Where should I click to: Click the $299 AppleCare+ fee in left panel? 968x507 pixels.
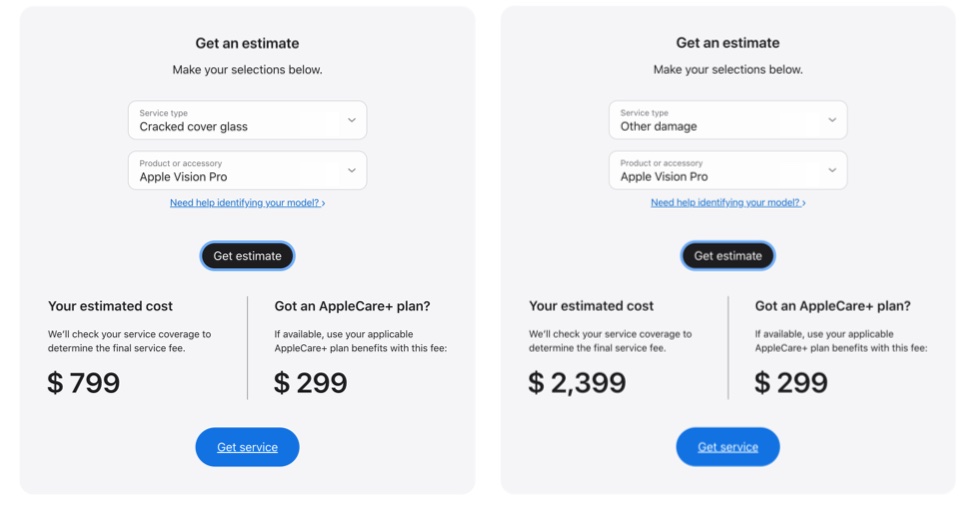click(x=311, y=383)
